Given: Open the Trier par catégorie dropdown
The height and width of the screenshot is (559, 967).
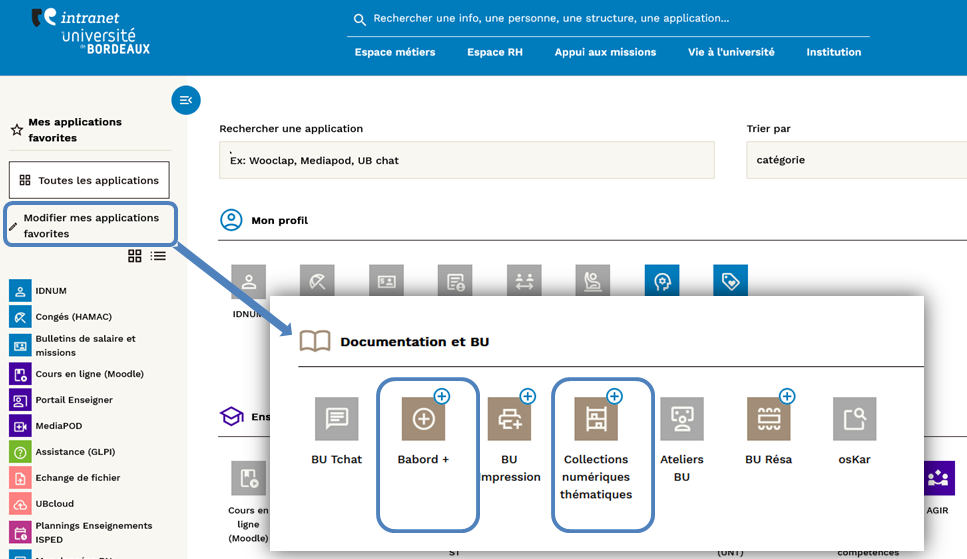Looking at the screenshot, I should click(855, 160).
